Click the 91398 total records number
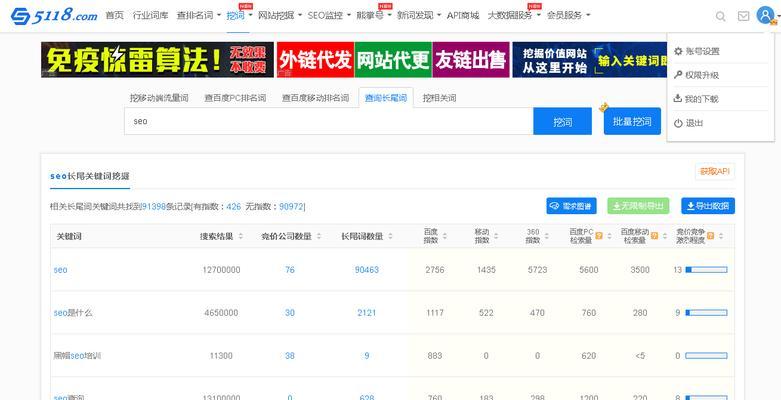 153,206
